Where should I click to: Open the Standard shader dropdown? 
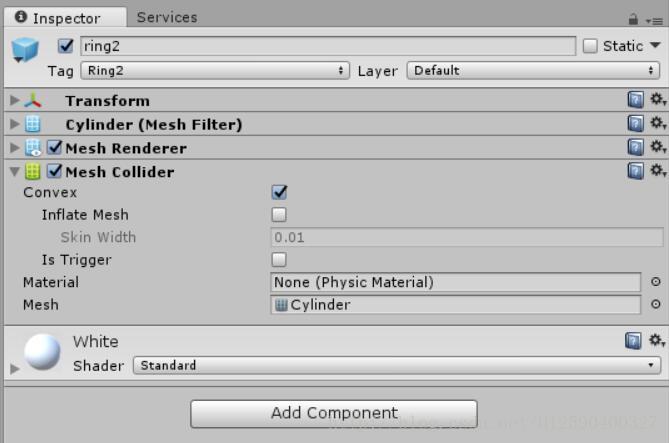[x=397, y=365]
